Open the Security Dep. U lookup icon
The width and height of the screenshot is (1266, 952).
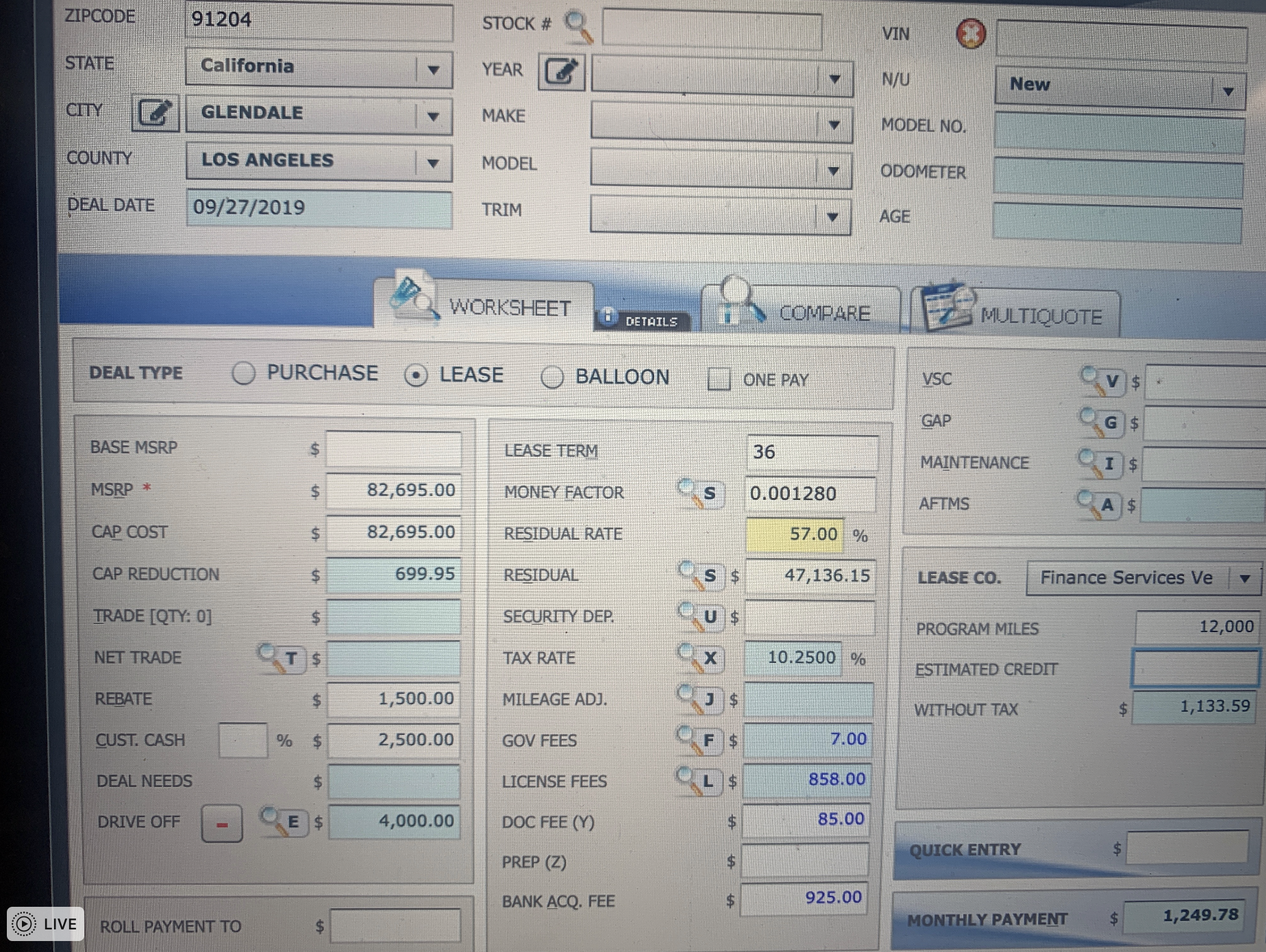click(x=699, y=616)
